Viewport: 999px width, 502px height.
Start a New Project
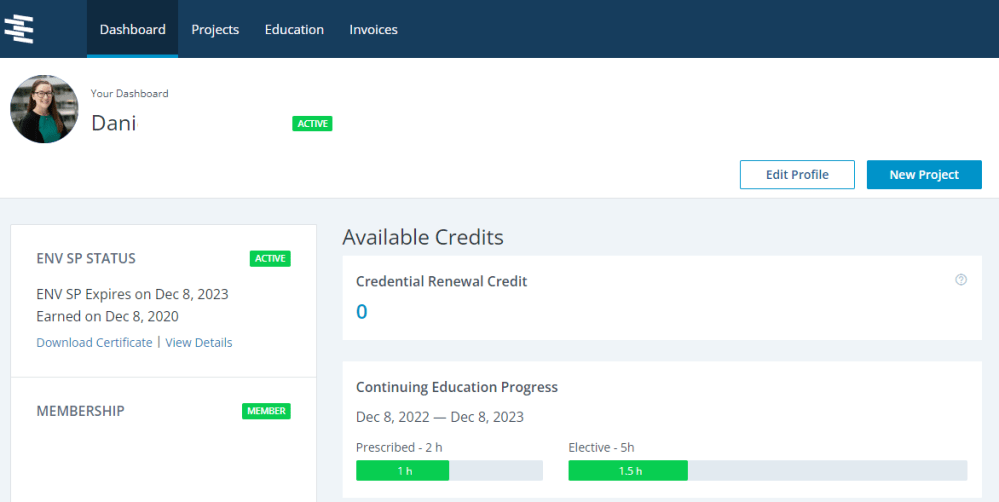click(x=923, y=174)
